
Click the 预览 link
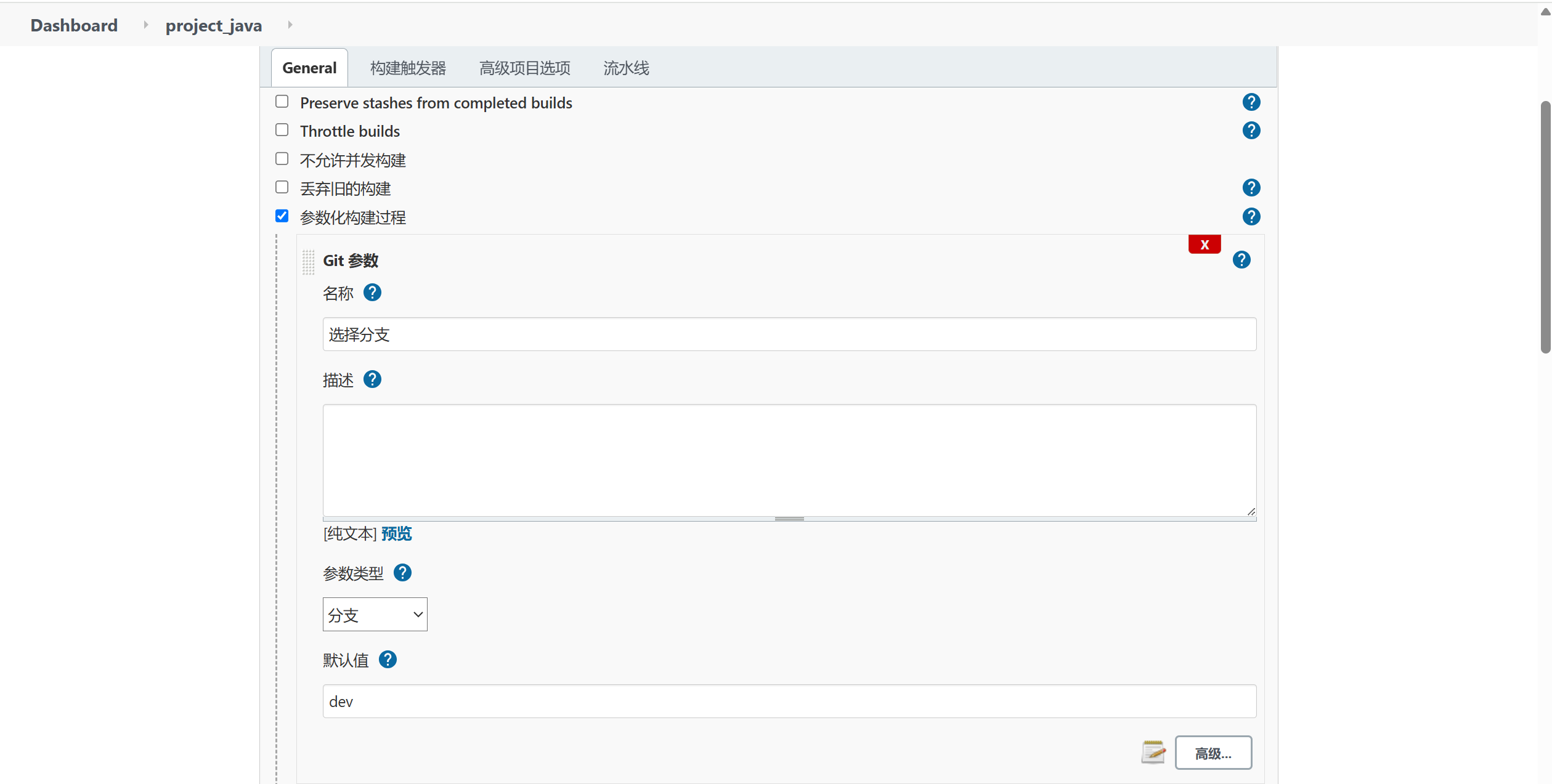[396, 533]
